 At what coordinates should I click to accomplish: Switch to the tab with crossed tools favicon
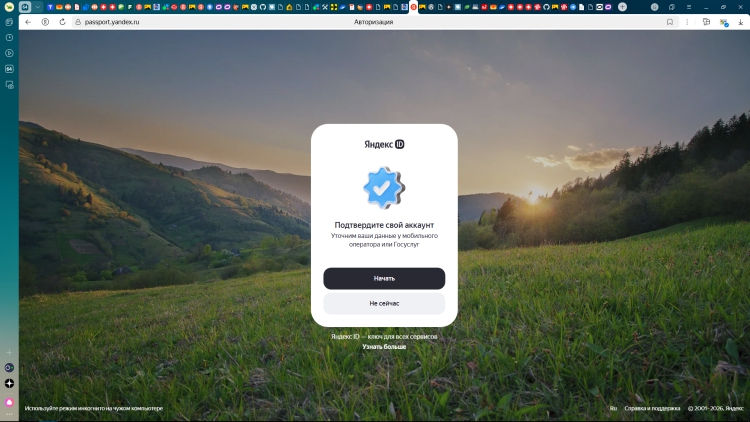324,7
